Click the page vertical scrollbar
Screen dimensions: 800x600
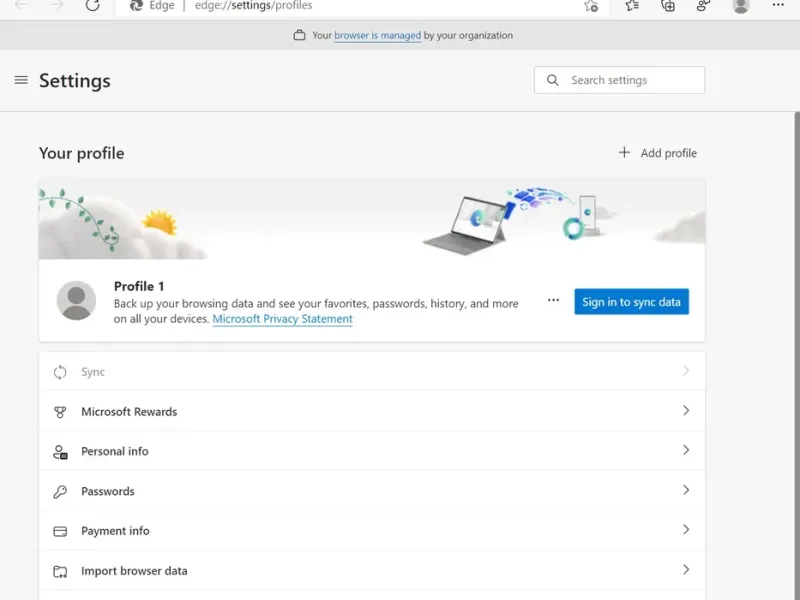click(797, 356)
